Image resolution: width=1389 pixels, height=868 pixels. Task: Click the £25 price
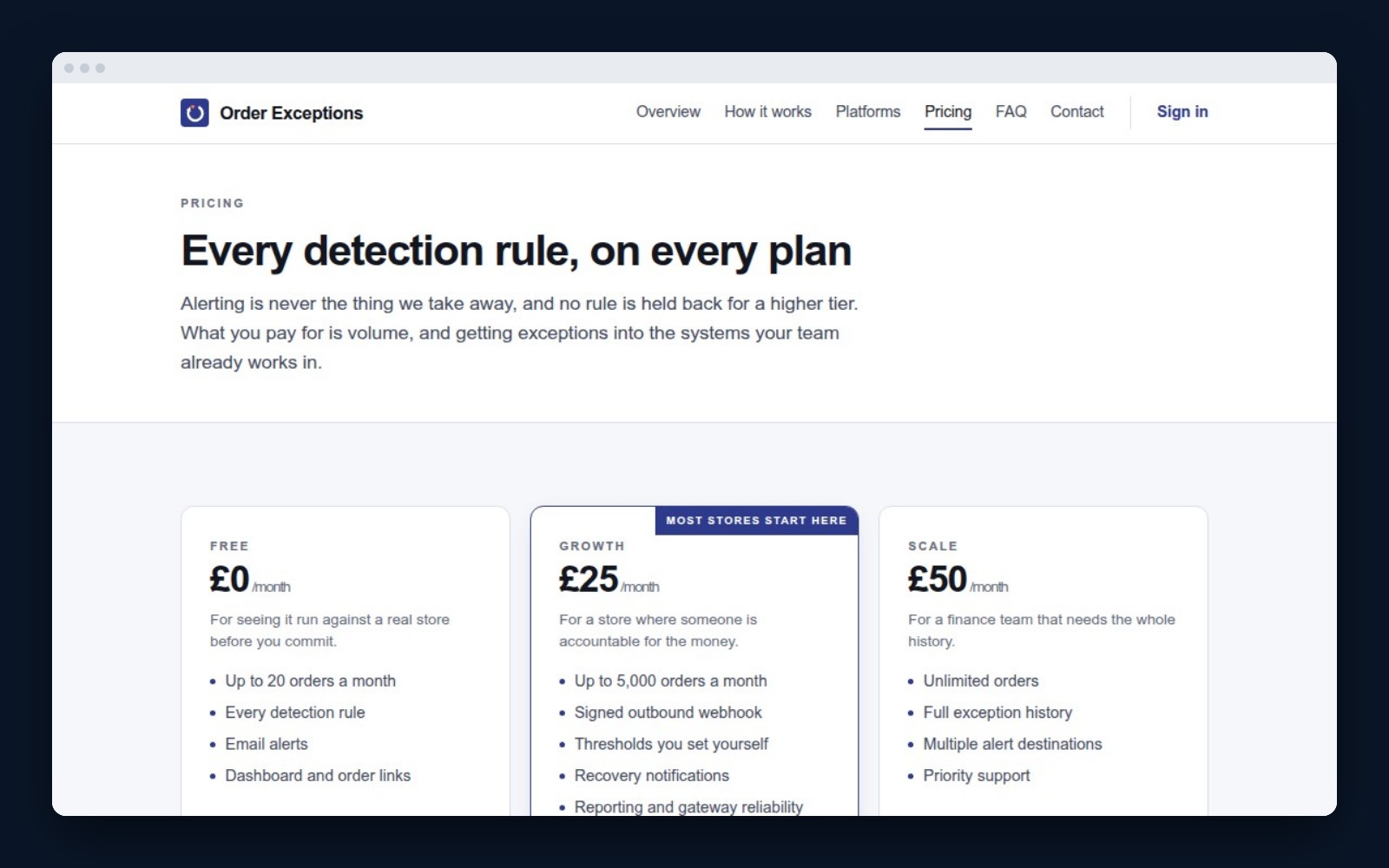coord(589,579)
